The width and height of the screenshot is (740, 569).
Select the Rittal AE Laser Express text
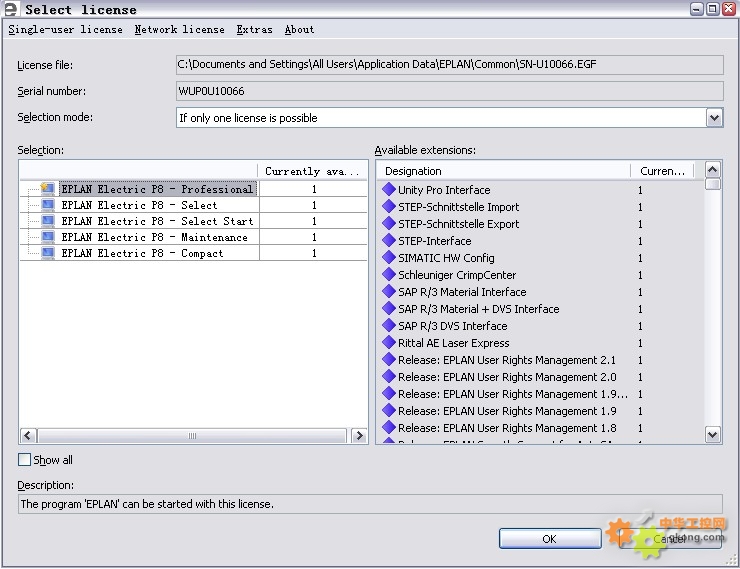(454, 343)
